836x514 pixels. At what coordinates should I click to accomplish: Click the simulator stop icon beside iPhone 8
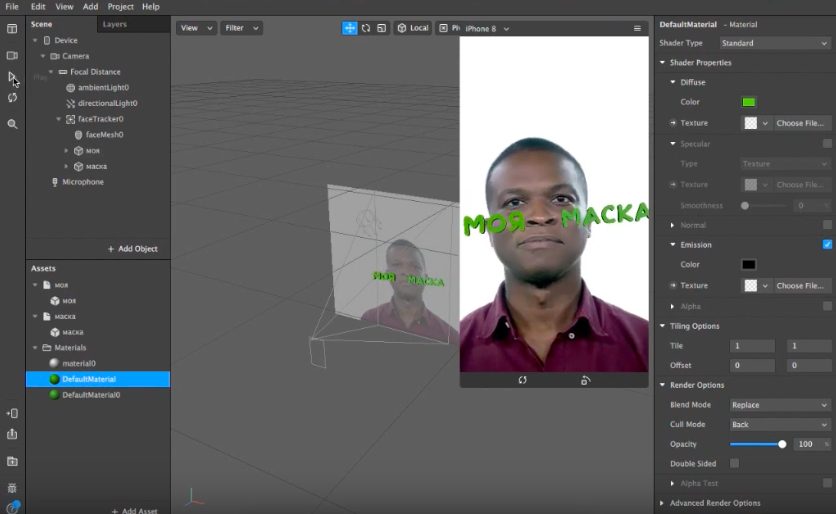[x=444, y=28]
